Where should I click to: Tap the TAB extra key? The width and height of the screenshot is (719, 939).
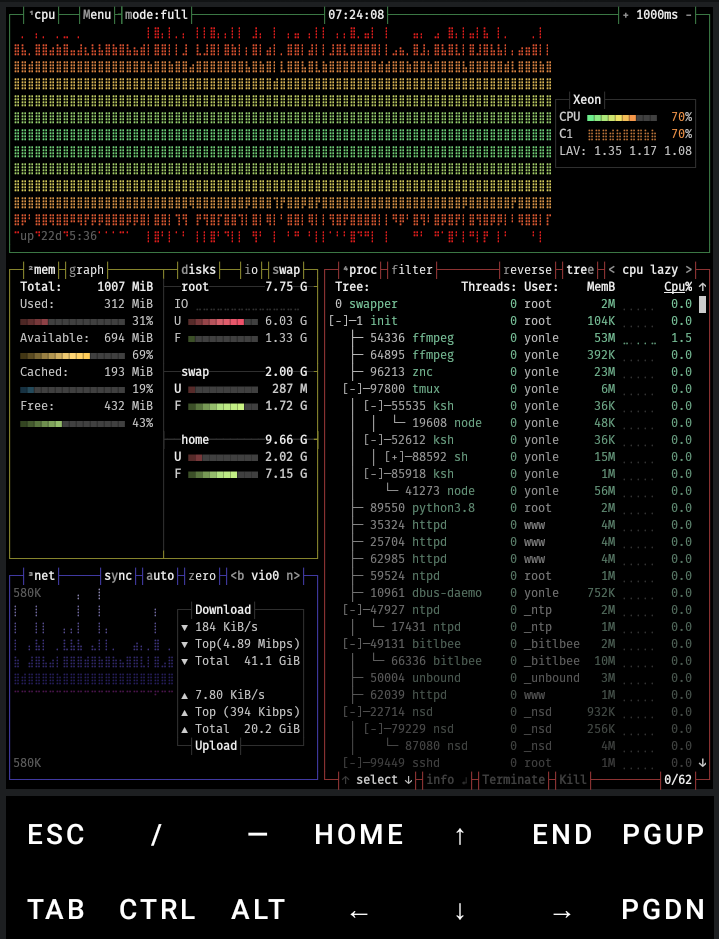[56, 910]
